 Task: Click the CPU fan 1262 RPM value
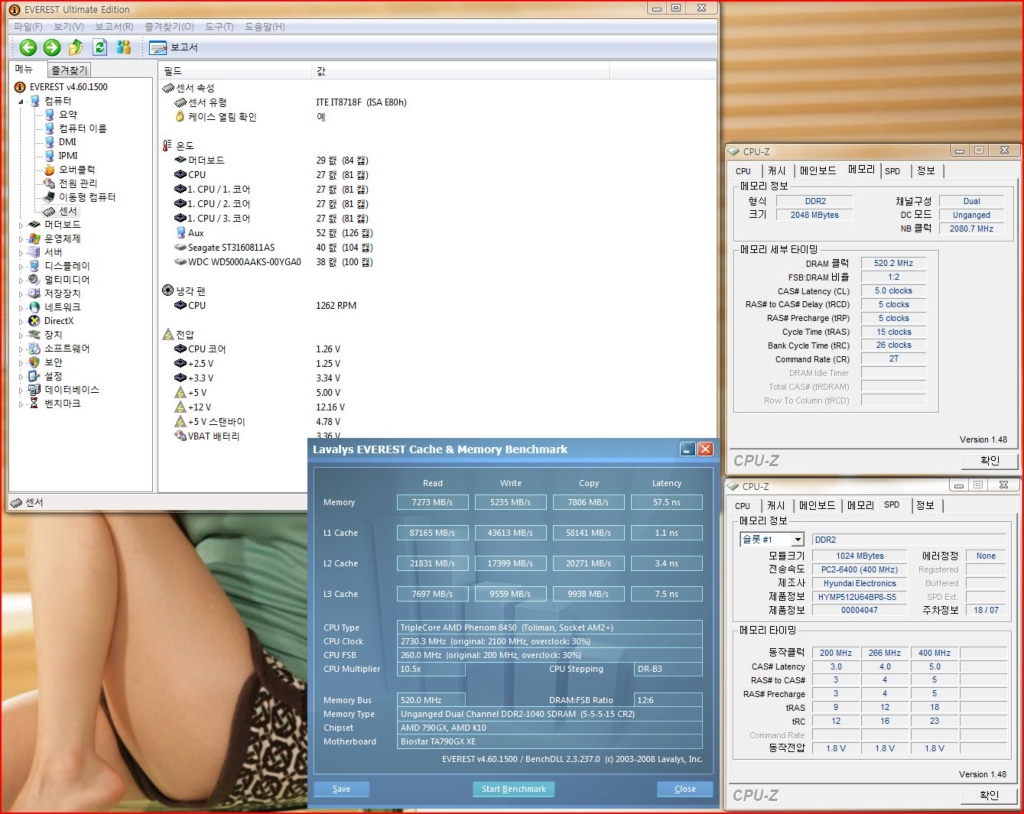point(336,305)
